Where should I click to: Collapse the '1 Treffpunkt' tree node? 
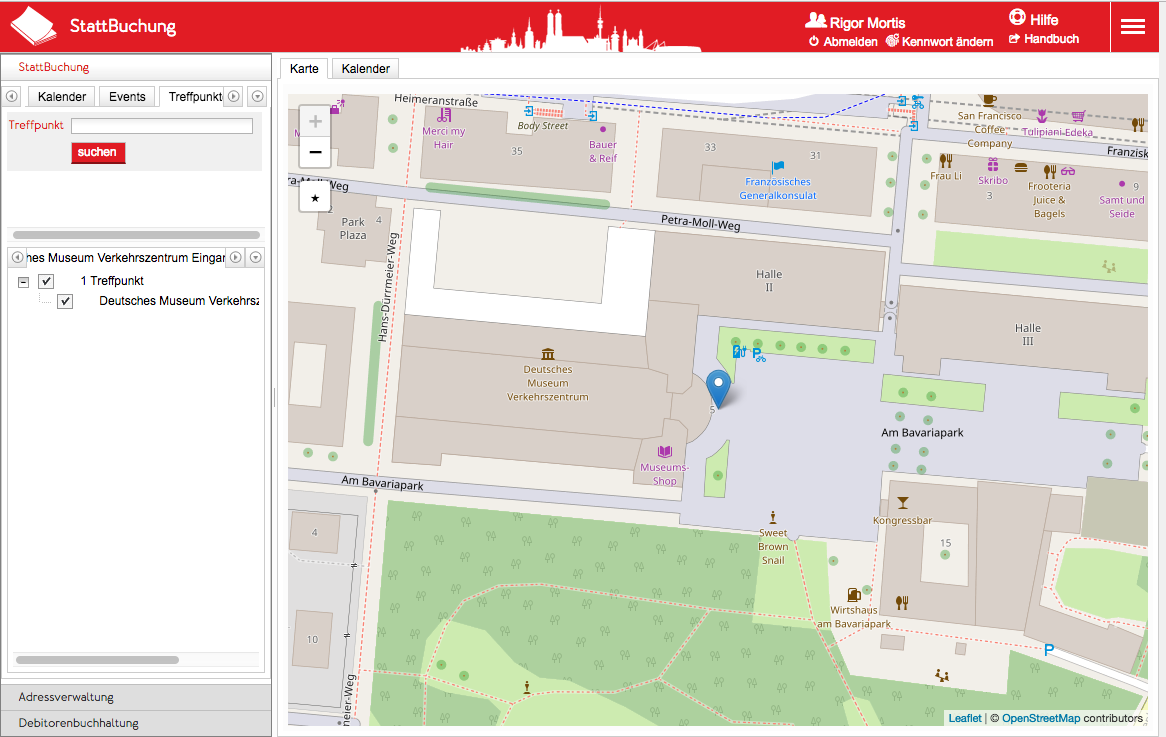pyautogui.click(x=24, y=282)
